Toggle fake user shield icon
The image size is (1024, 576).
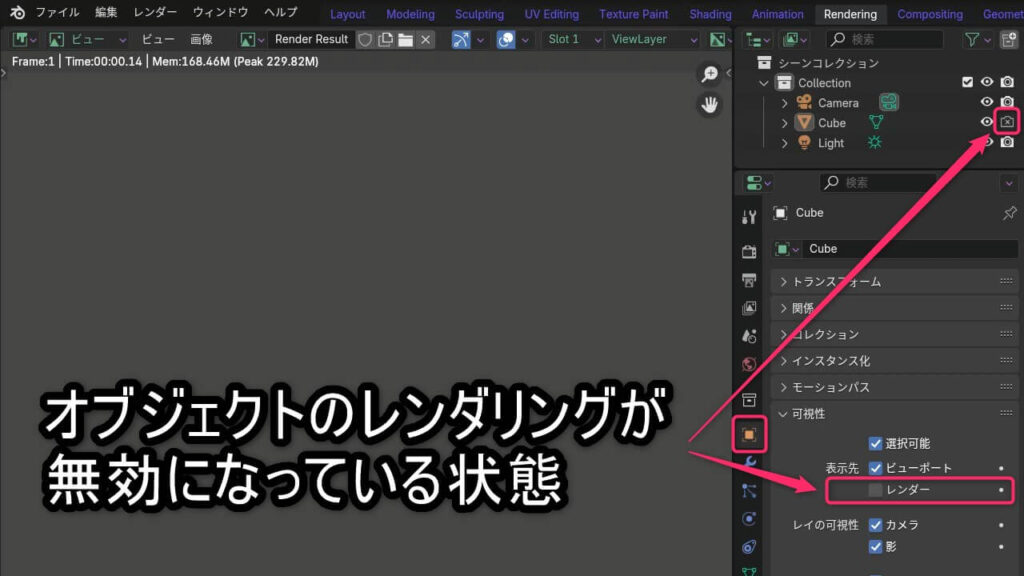tap(365, 39)
